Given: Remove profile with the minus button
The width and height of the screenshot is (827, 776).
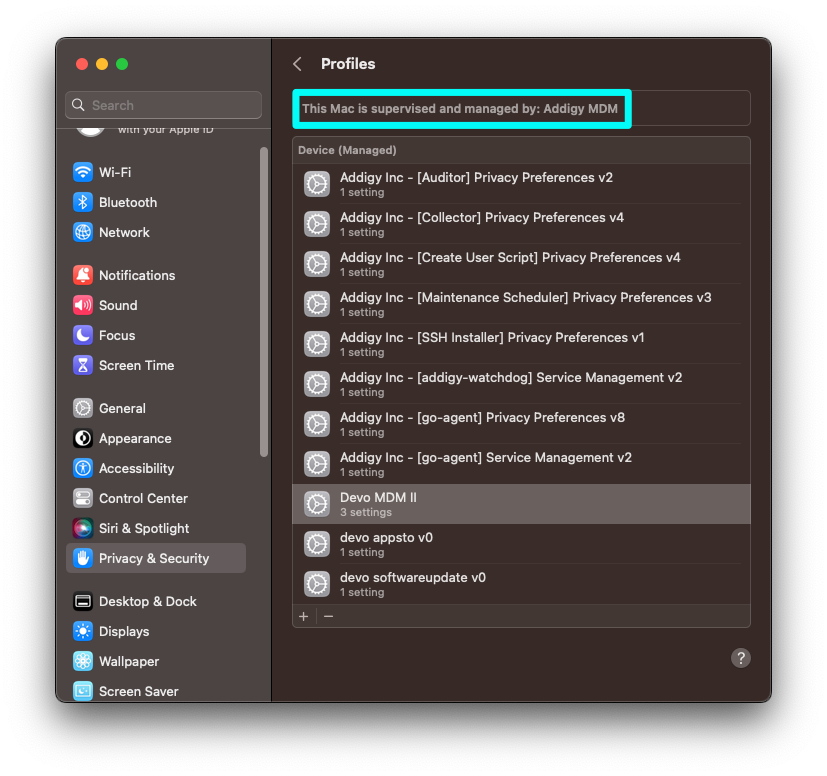Looking at the screenshot, I should pyautogui.click(x=329, y=616).
